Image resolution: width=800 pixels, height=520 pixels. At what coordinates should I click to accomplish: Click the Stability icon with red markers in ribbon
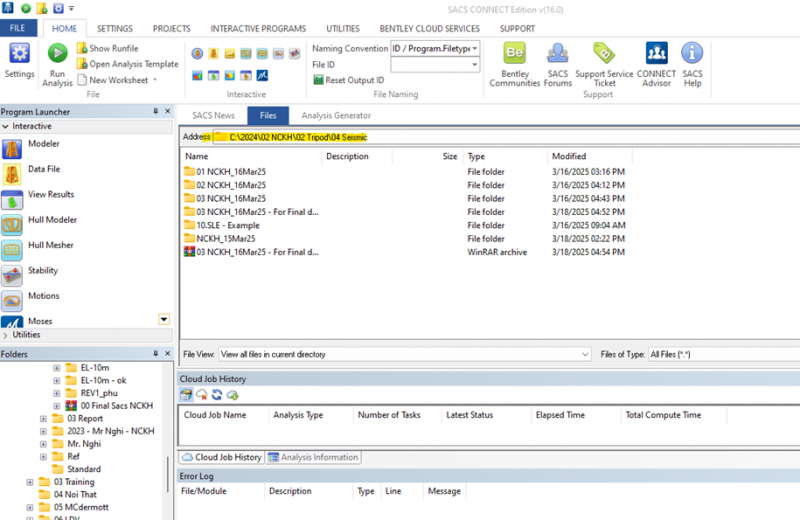click(x=294, y=54)
